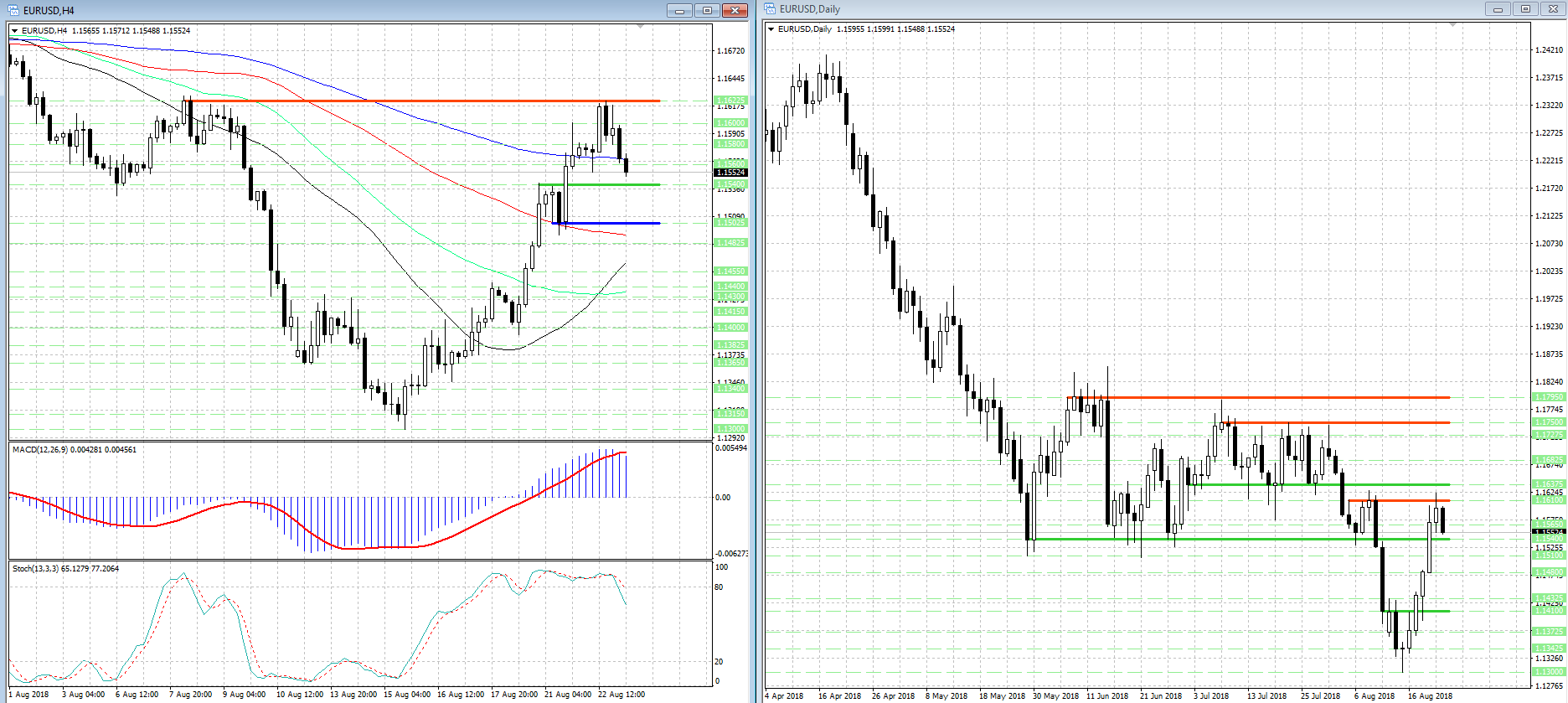
Task: Click the 1.24210 price on Daily axis
Action: (1549, 50)
